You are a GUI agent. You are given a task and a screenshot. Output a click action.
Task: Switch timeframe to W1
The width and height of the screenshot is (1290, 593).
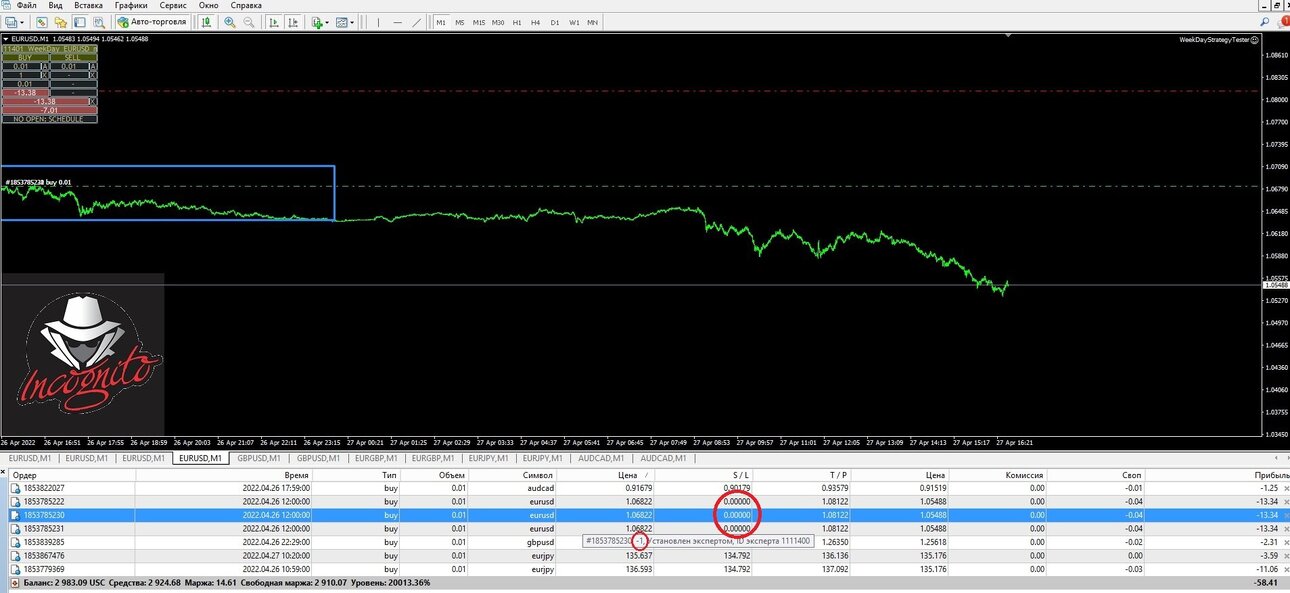coord(574,22)
